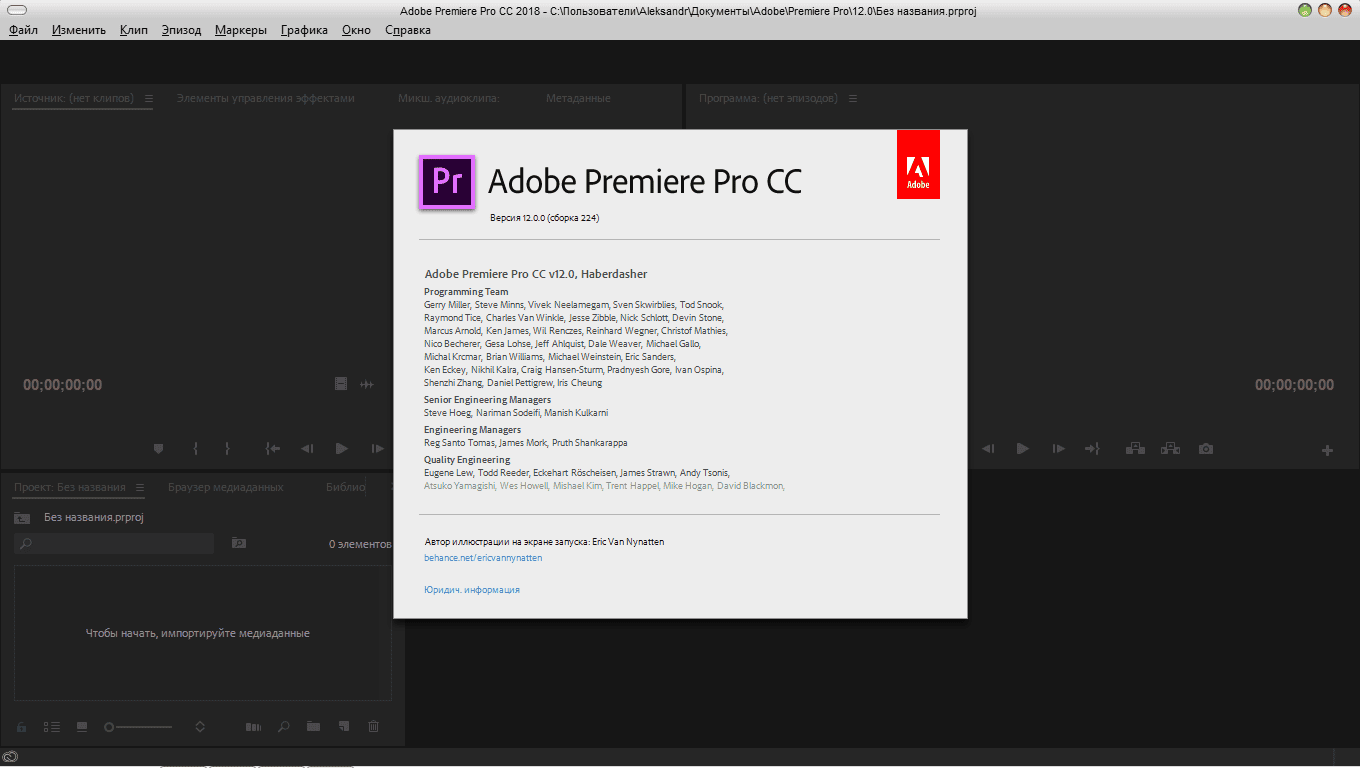
Task: Open the Source panel hamburger menu
Action: point(149,98)
